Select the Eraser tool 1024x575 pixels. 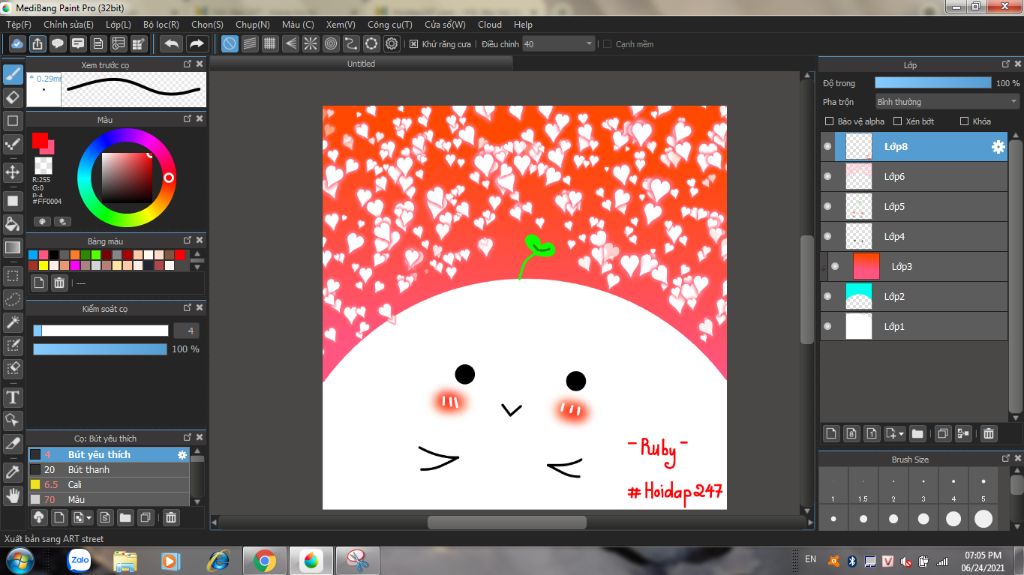click(x=12, y=97)
